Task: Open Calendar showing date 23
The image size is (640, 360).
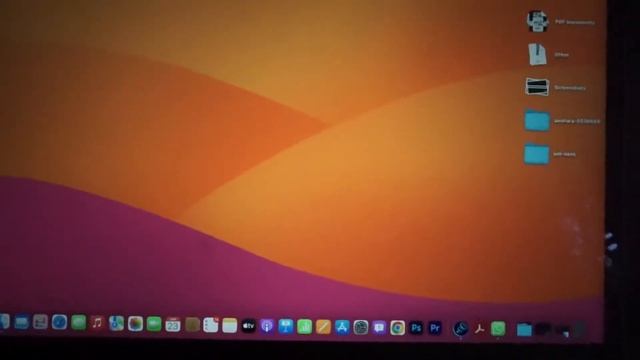Action: click(x=173, y=324)
